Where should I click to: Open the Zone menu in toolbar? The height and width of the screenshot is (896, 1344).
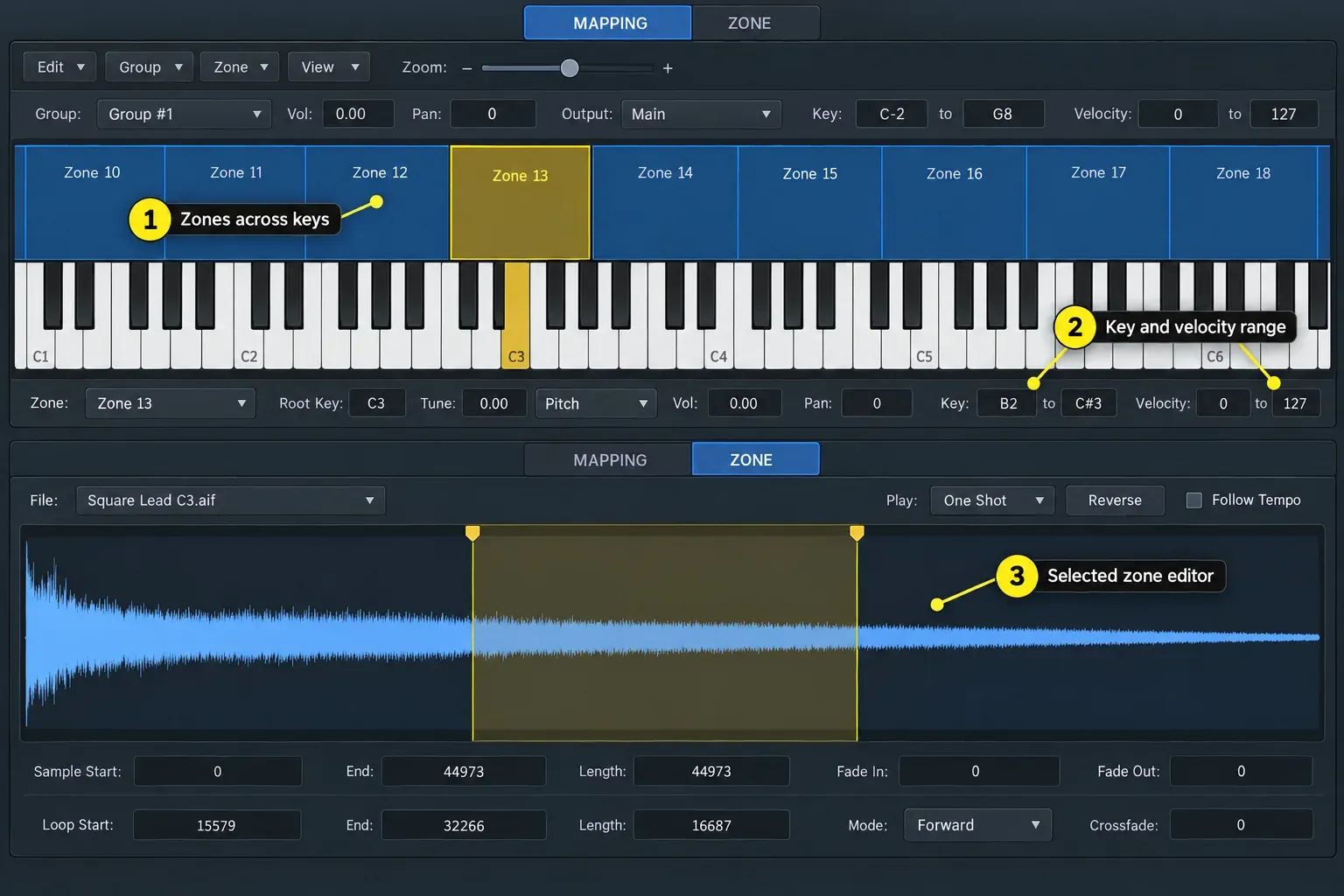(240, 67)
